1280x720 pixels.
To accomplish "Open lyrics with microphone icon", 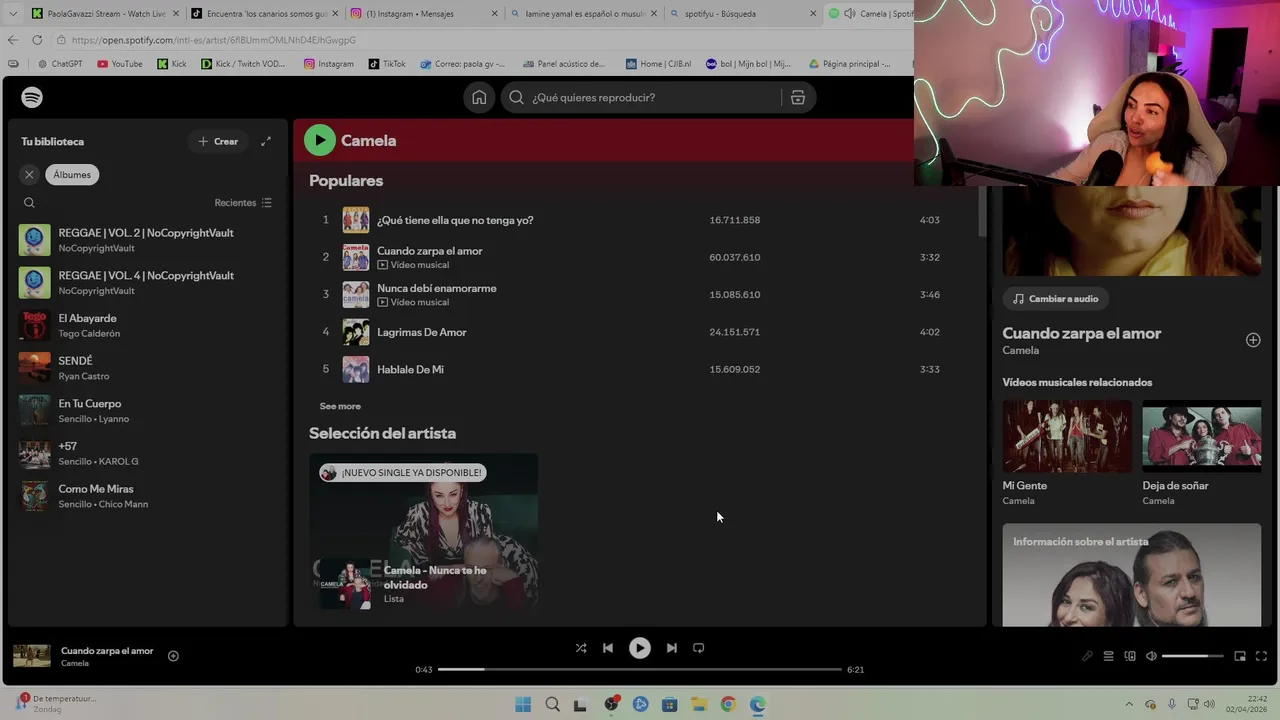I will [1087, 656].
